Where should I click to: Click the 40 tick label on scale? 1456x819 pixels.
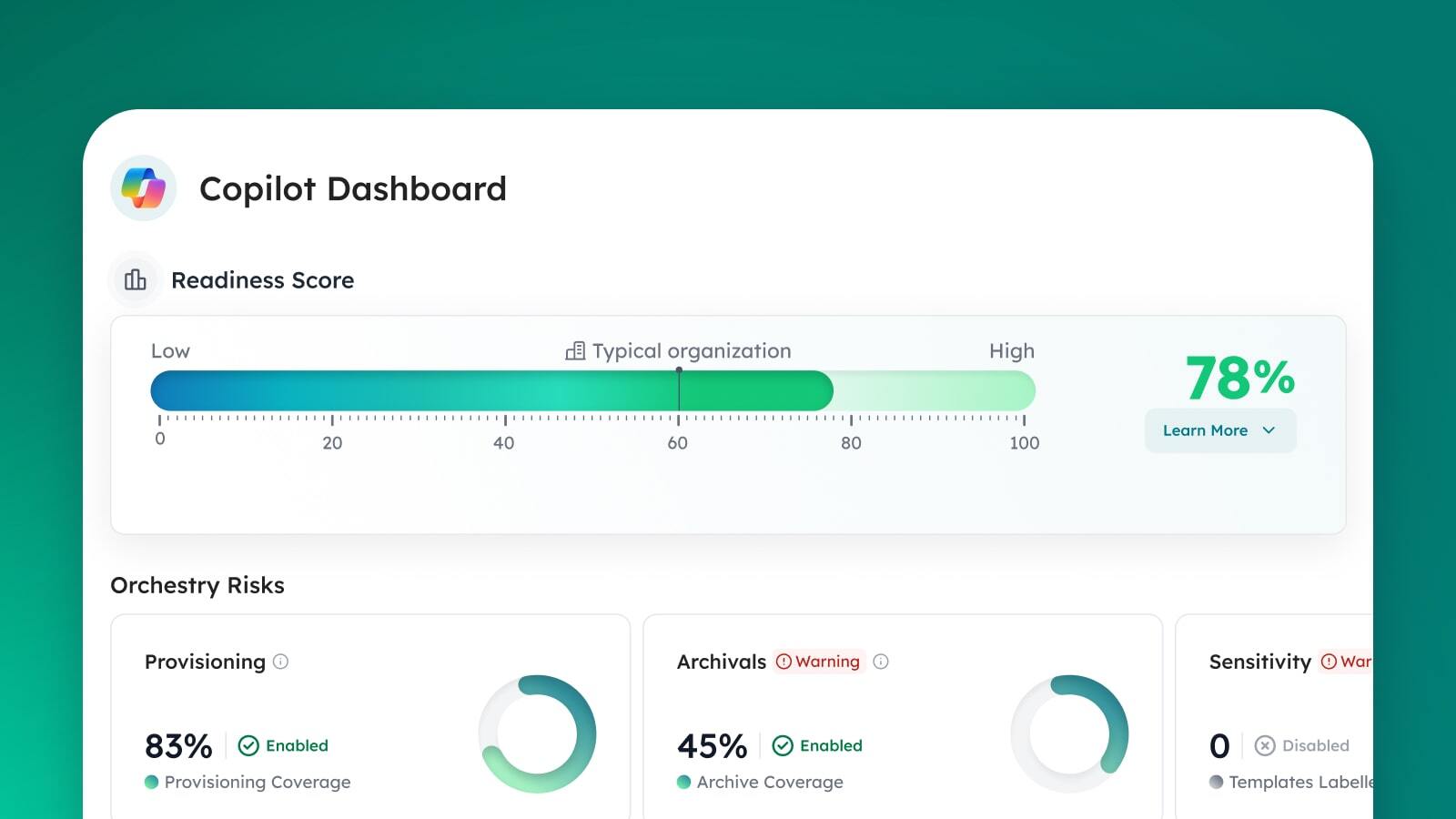pos(504,443)
